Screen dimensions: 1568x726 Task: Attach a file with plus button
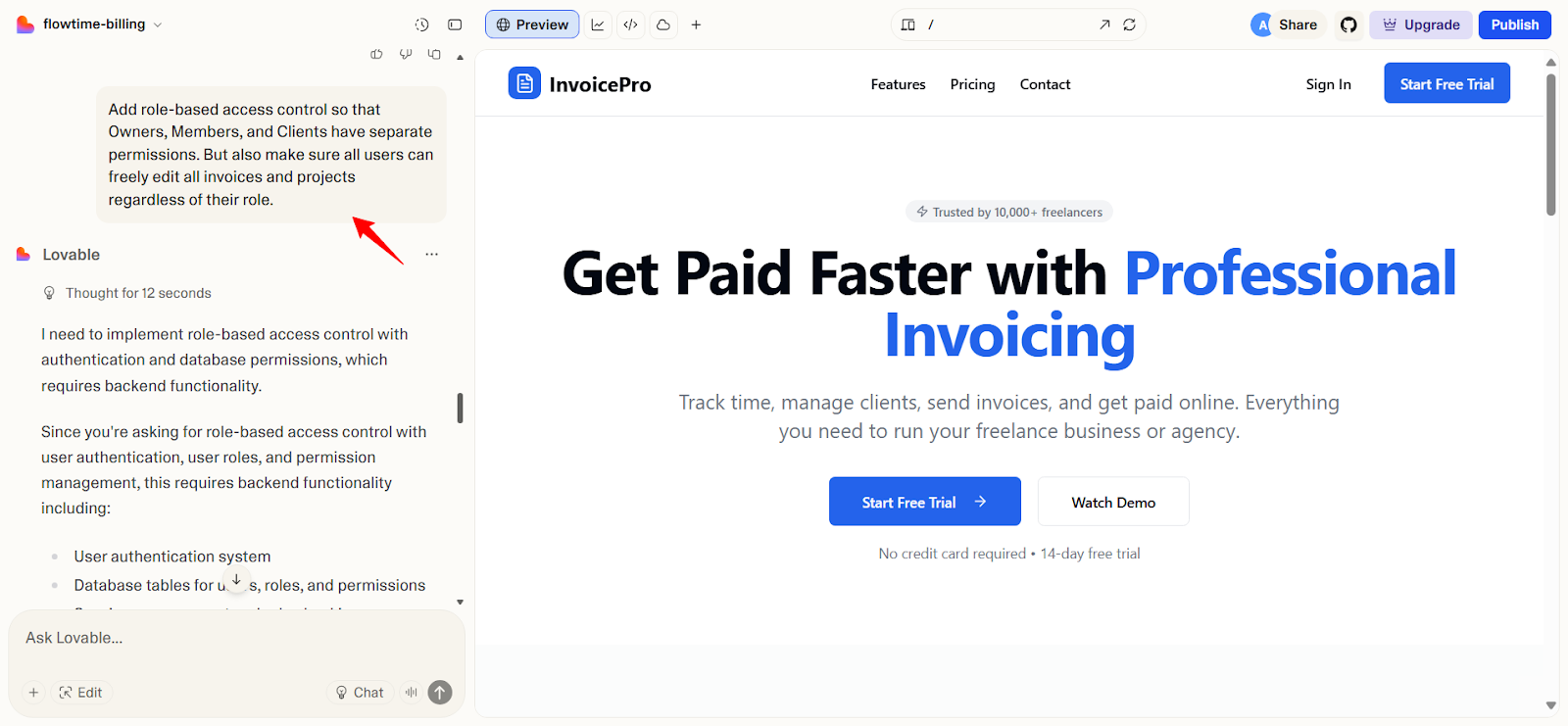click(x=33, y=693)
